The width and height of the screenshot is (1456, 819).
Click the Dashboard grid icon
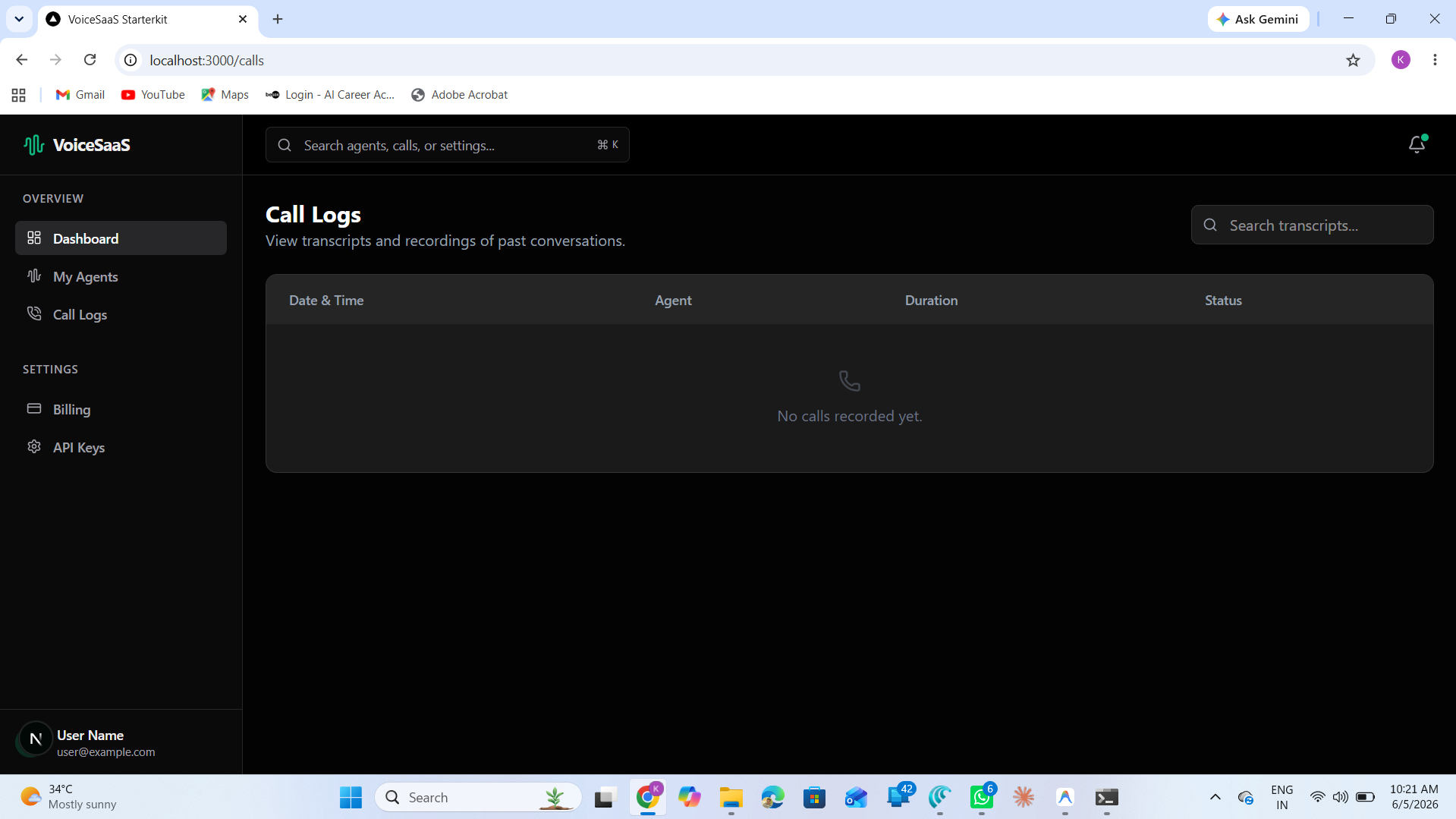(34, 238)
